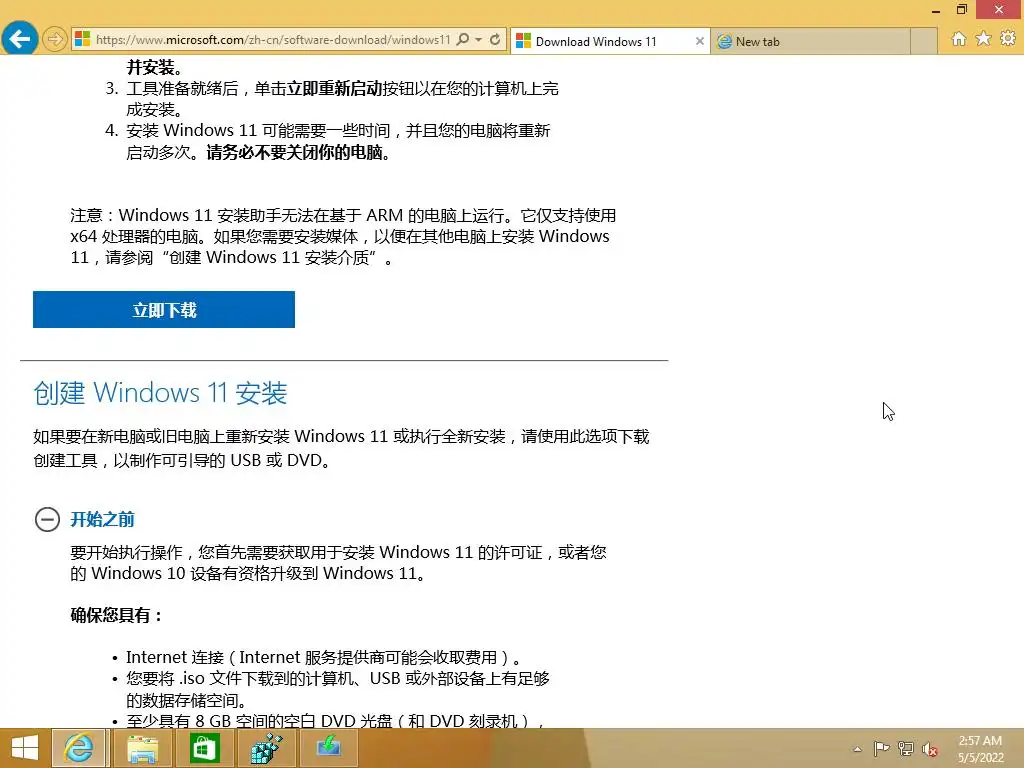Click the 创建 Windows 11 安装 heading
The image size is (1024, 768).
160,392
